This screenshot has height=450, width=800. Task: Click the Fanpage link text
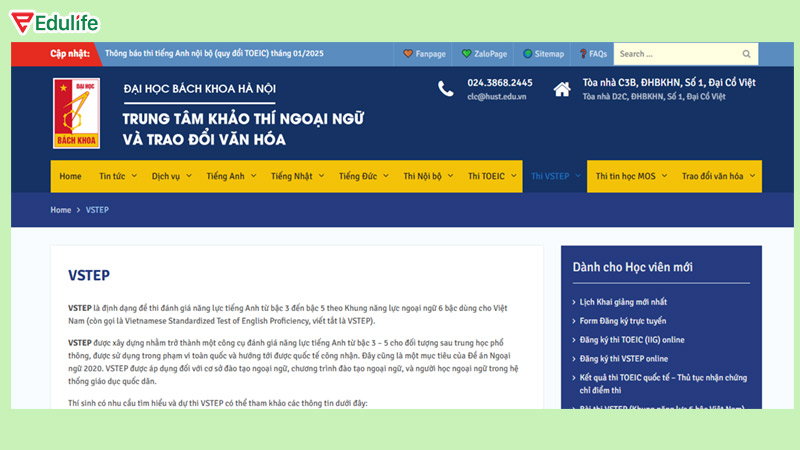point(430,54)
